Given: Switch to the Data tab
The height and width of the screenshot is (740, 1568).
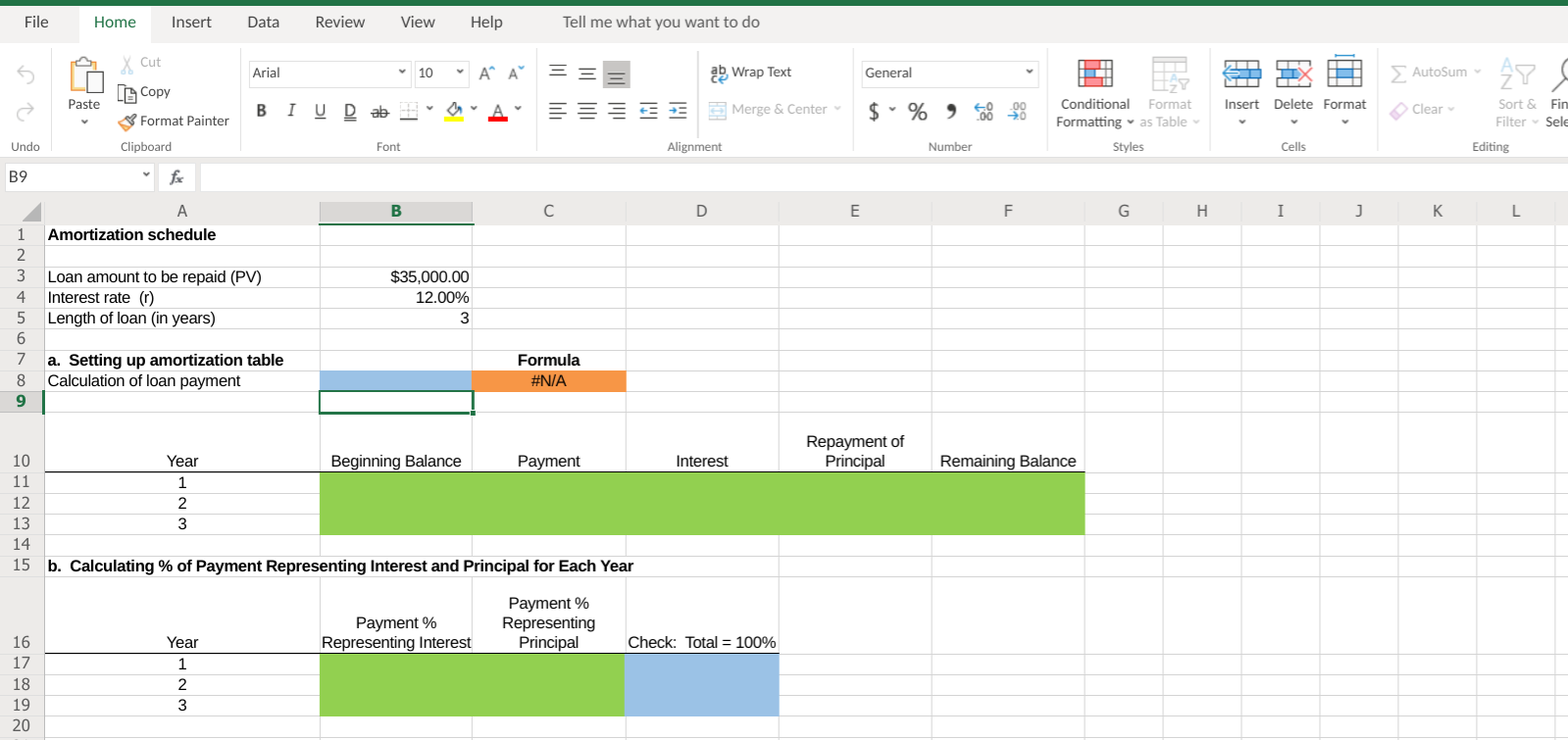Looking at the screenshot, I should pyautogui.click(x=263, y=22).
